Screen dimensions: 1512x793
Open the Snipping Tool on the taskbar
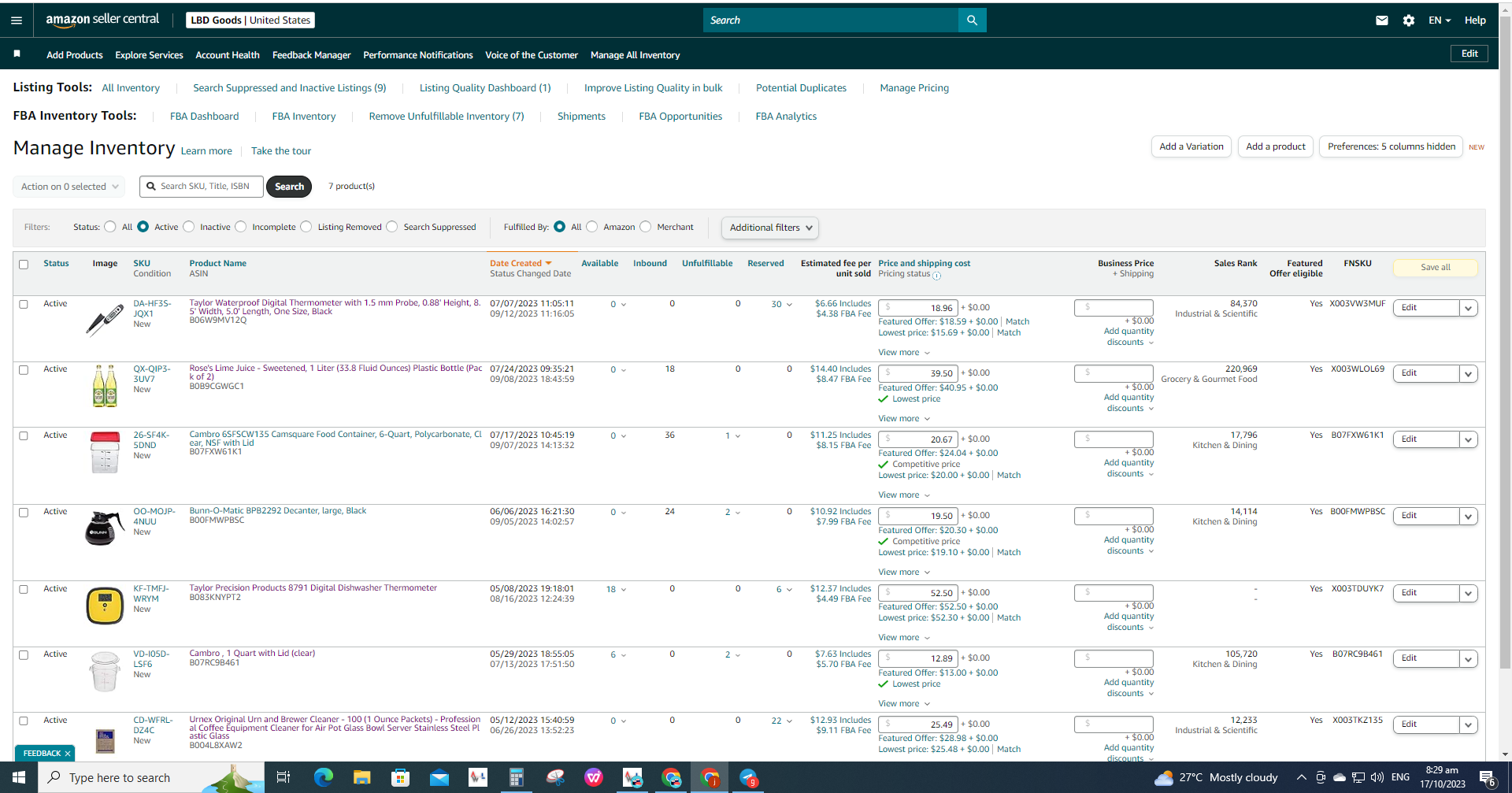coord(555,777)
